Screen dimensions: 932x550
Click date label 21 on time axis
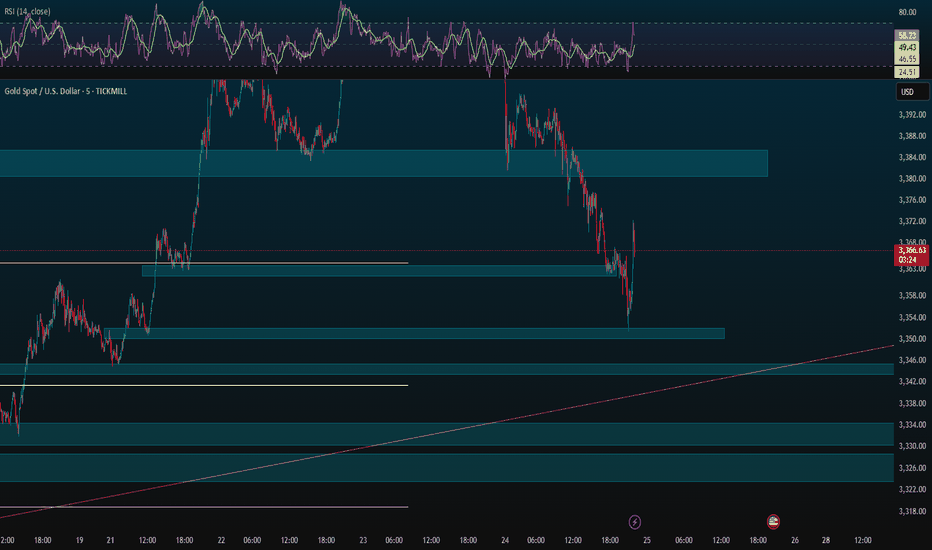click(x=111, y=540)
